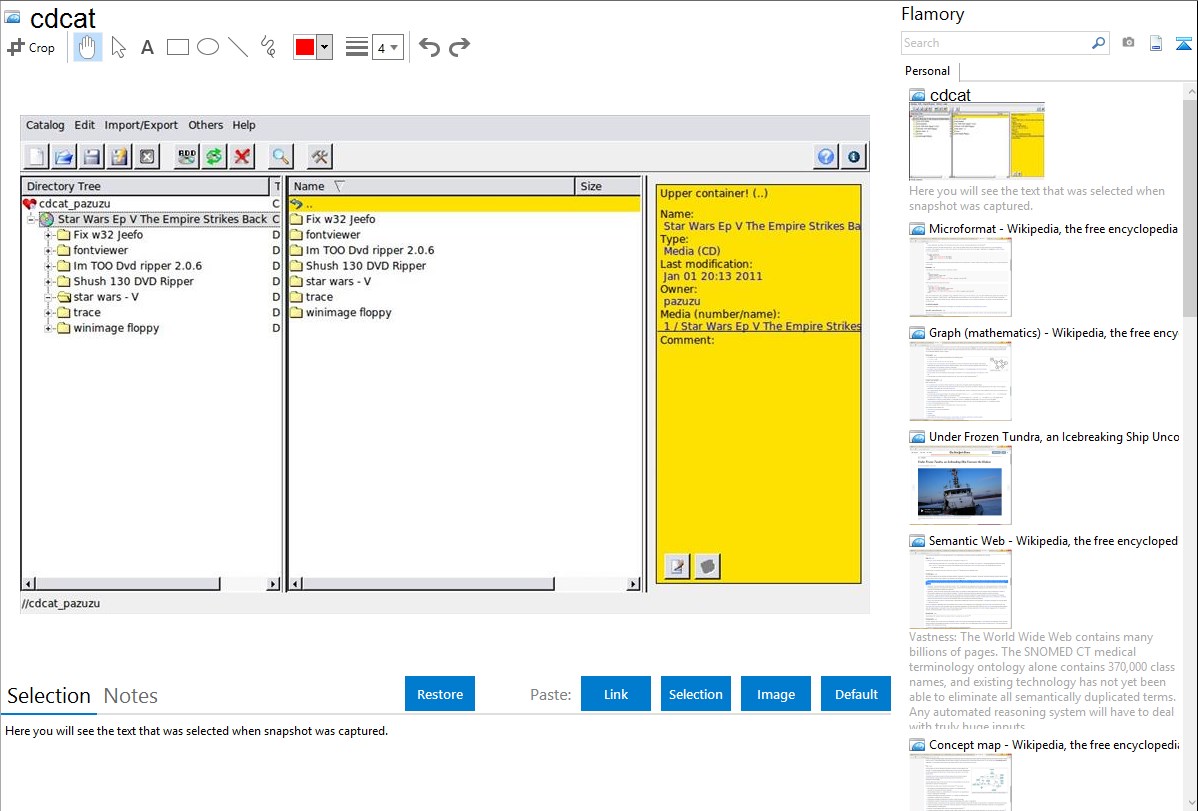Click the Restore button
Image resolution: width=1198 pixels, height=811 pixels.
tap(440, 694)
